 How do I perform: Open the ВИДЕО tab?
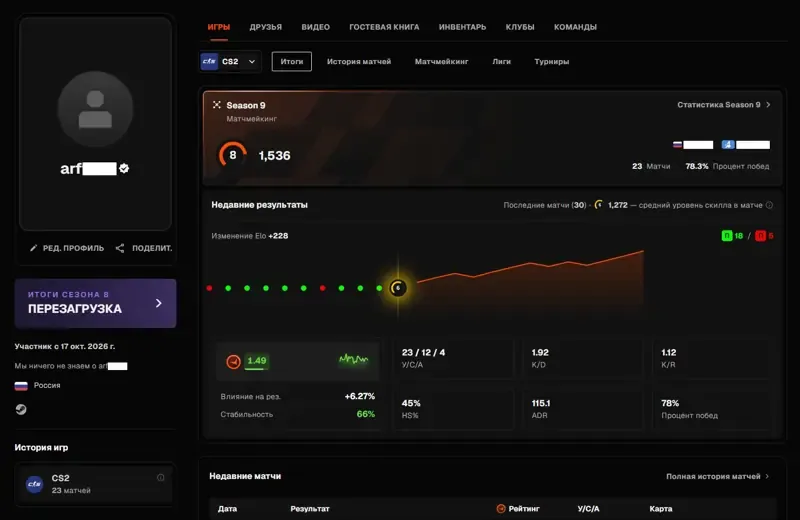pos(315,27)
